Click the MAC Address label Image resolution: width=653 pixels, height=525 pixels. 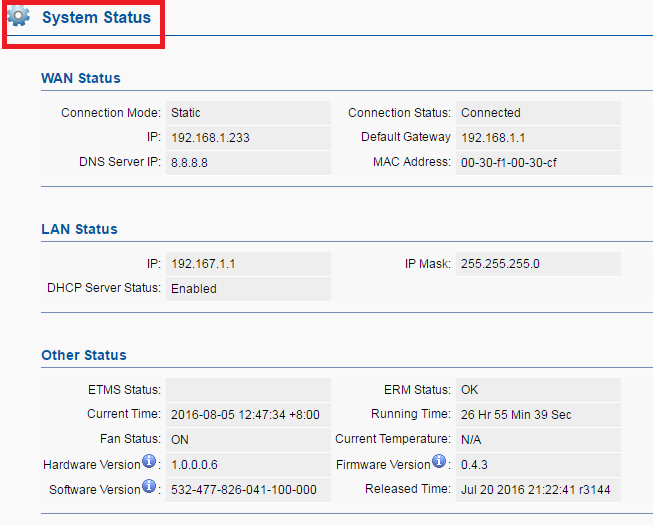(x=412, y=162)
